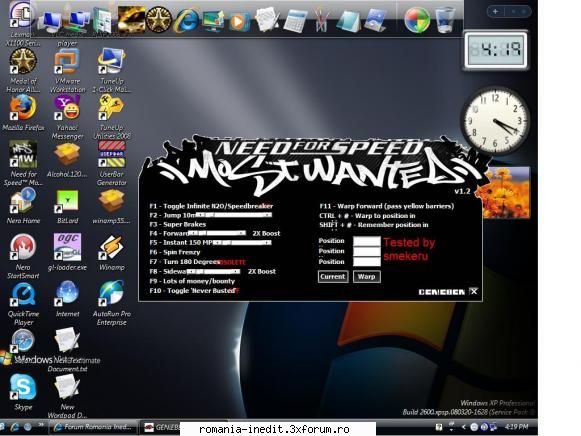The image size is (581, 436).
Task: Click the 'F6 - Spin Frenzy' text
Action: 175,252
